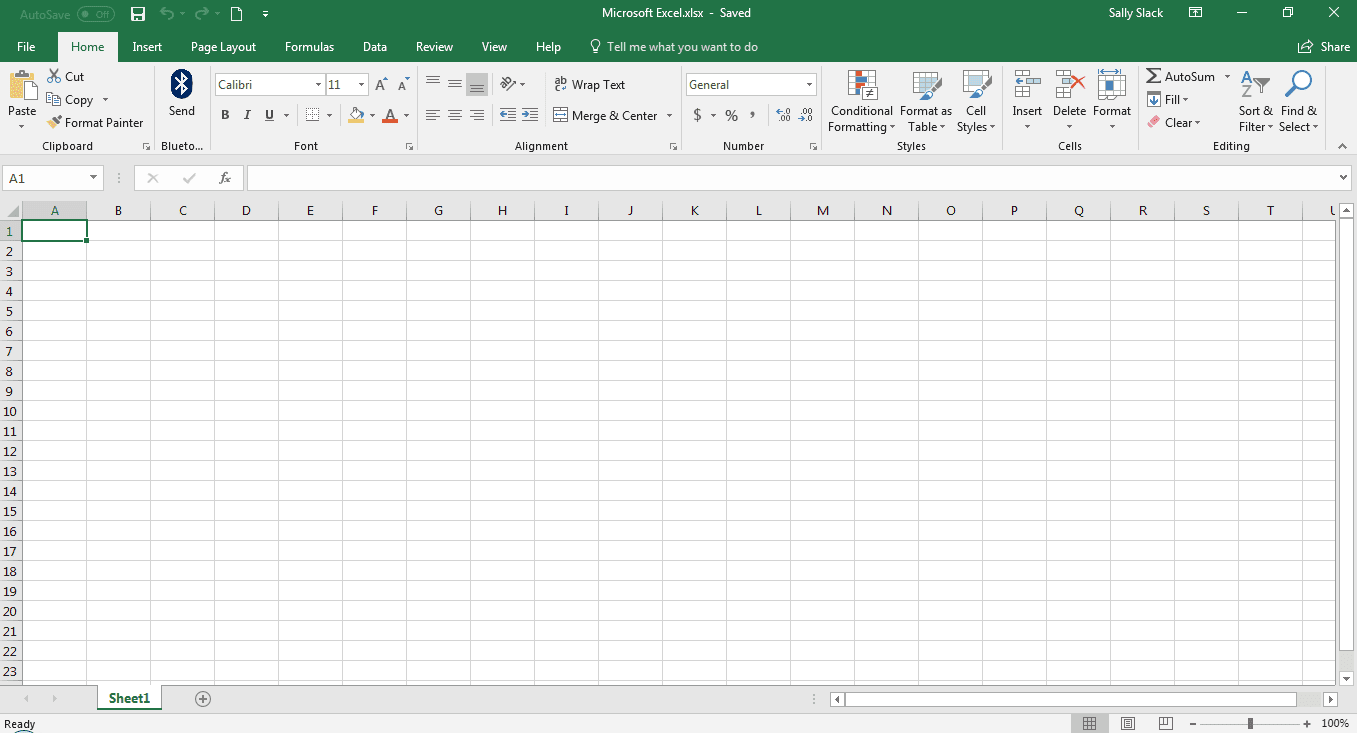
Task: Click the Insert cells icon
Action: click(1027, 84)
